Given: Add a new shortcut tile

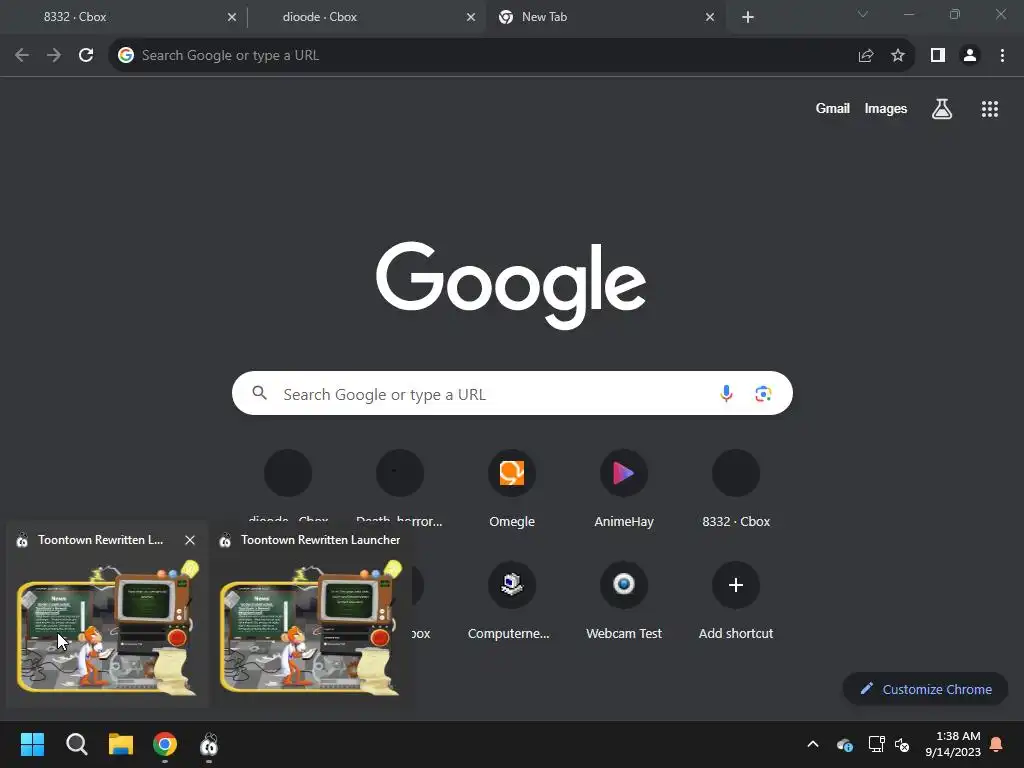Looking at the screenshot, I should [736, 601].
